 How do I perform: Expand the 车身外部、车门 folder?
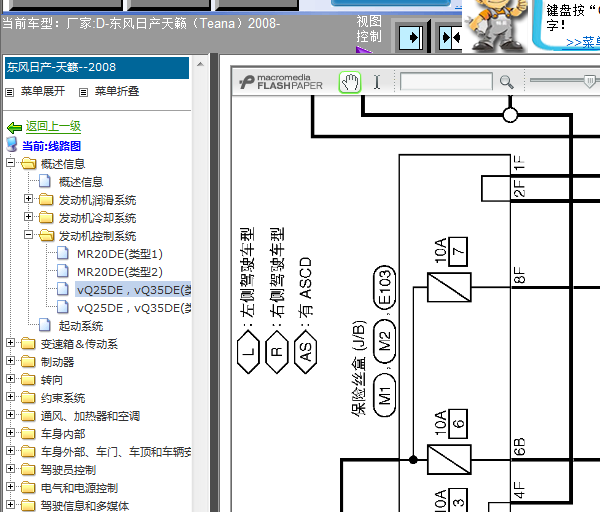[10, 450]
